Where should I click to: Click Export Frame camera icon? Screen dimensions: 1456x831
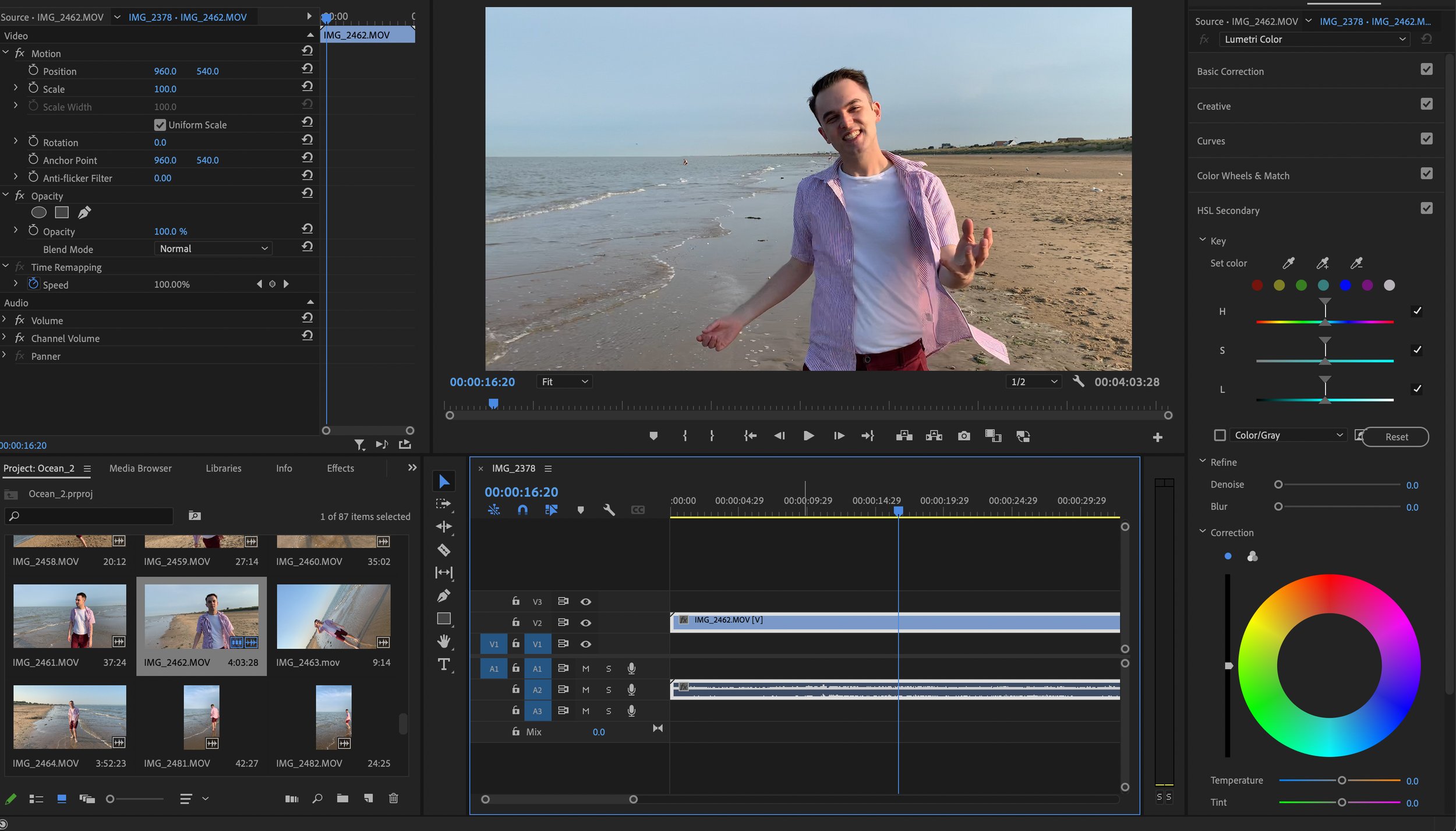click(964, 436)
